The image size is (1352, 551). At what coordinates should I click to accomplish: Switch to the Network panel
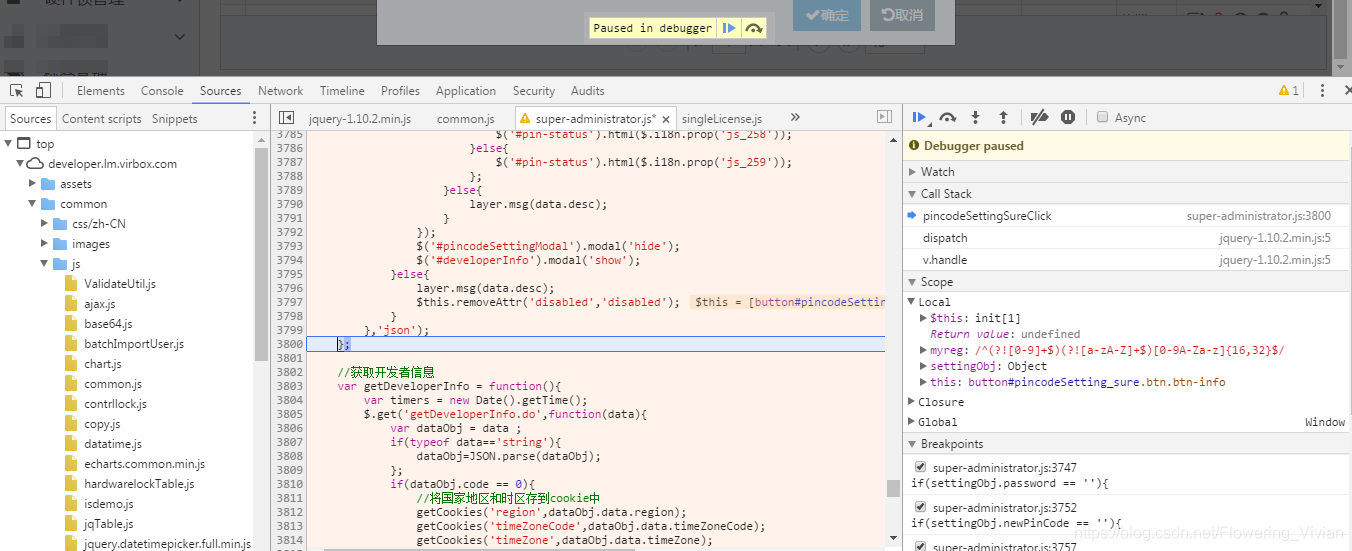281,91
